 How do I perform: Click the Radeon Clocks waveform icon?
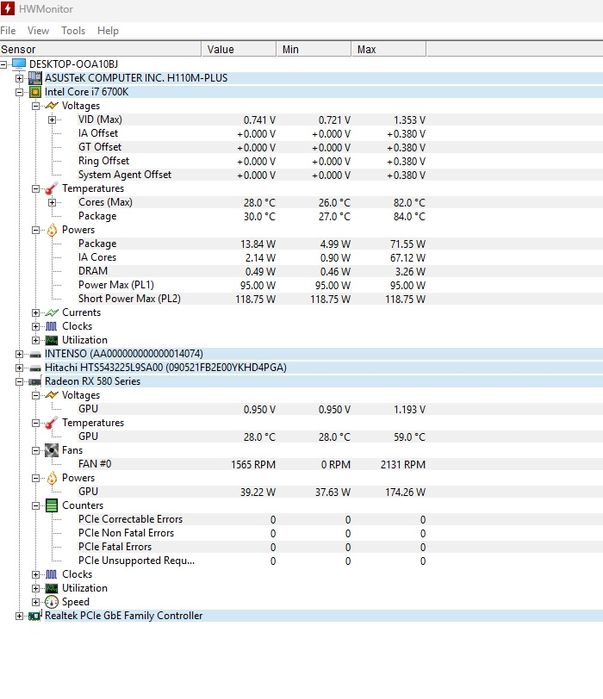coord(52,574)
